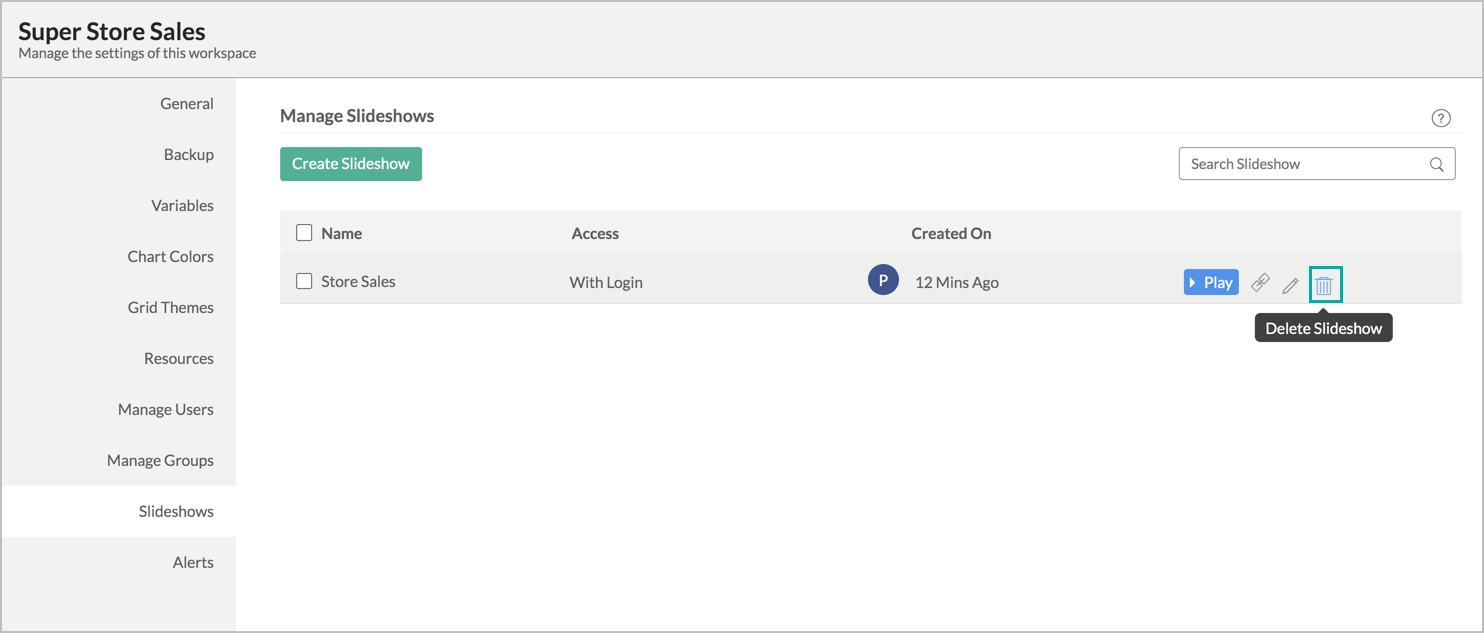
Task: Open the Alerts section
Action: (x=193, y=563)
